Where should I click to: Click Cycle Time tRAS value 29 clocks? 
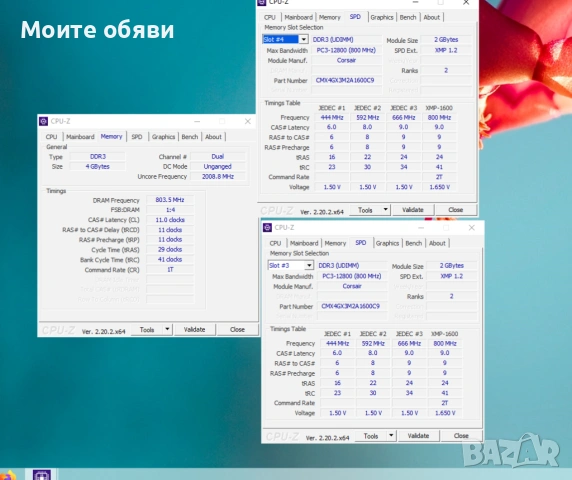pyautogui.click(x=170, y=249)
